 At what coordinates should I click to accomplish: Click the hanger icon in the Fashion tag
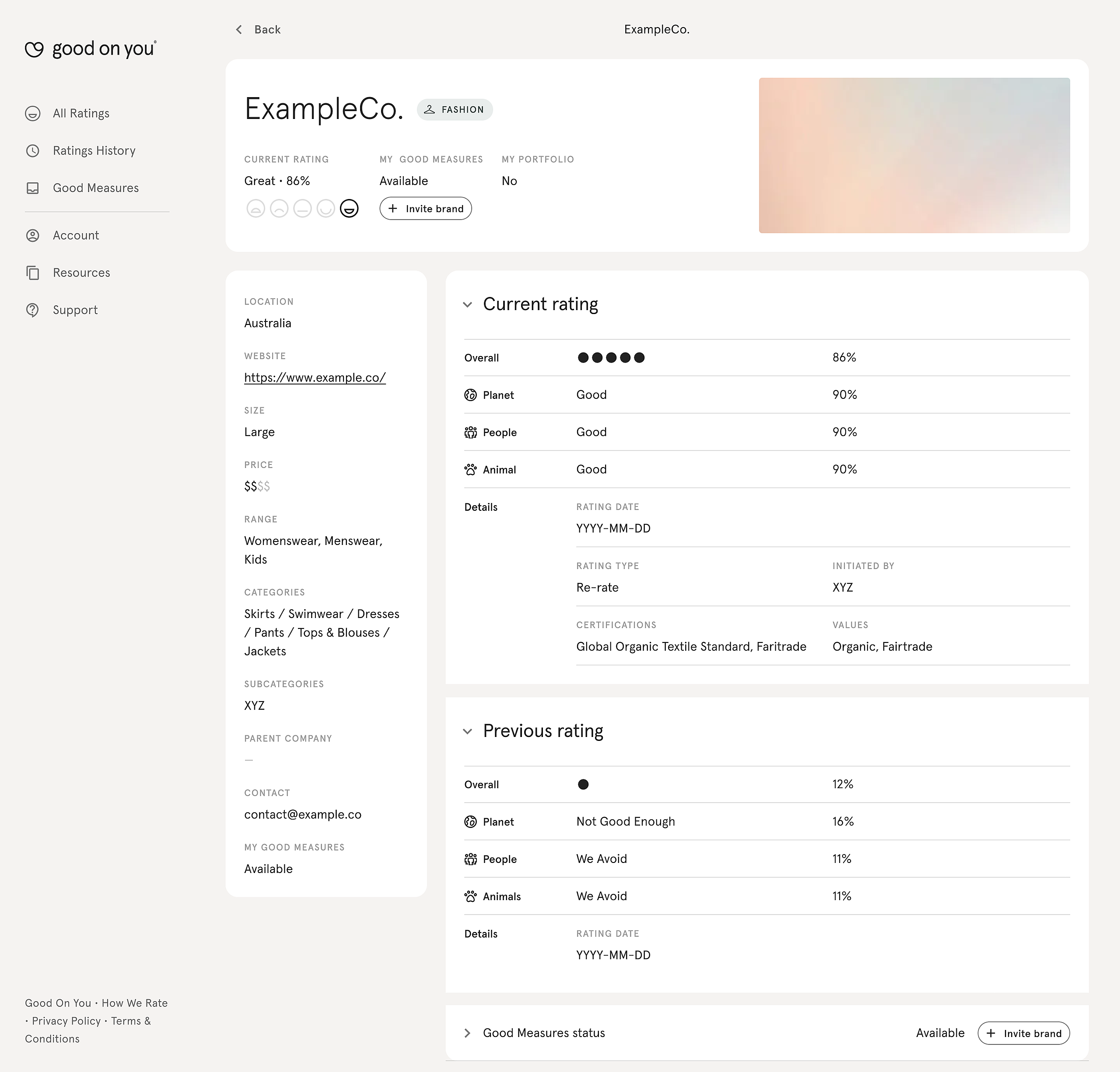[430, 110]
